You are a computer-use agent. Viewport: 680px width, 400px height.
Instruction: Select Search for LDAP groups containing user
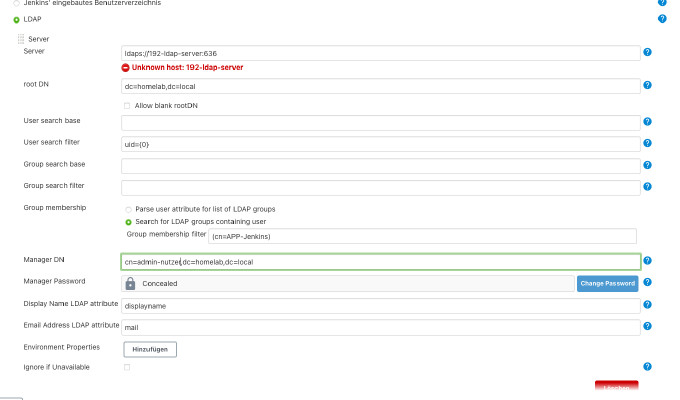point(128,222)
